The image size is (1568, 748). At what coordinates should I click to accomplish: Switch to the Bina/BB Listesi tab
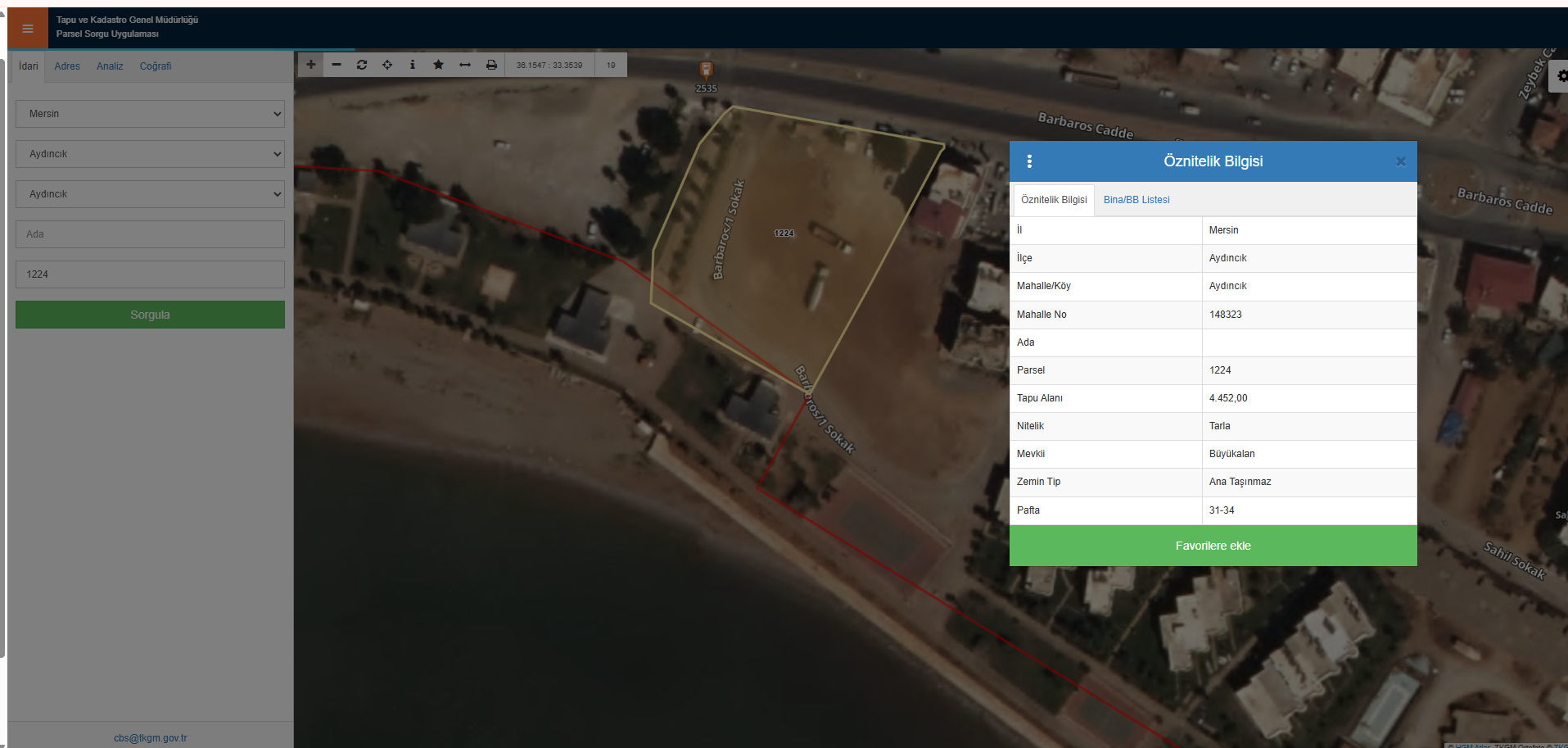pyautogui.click(x=1136, y=200)
